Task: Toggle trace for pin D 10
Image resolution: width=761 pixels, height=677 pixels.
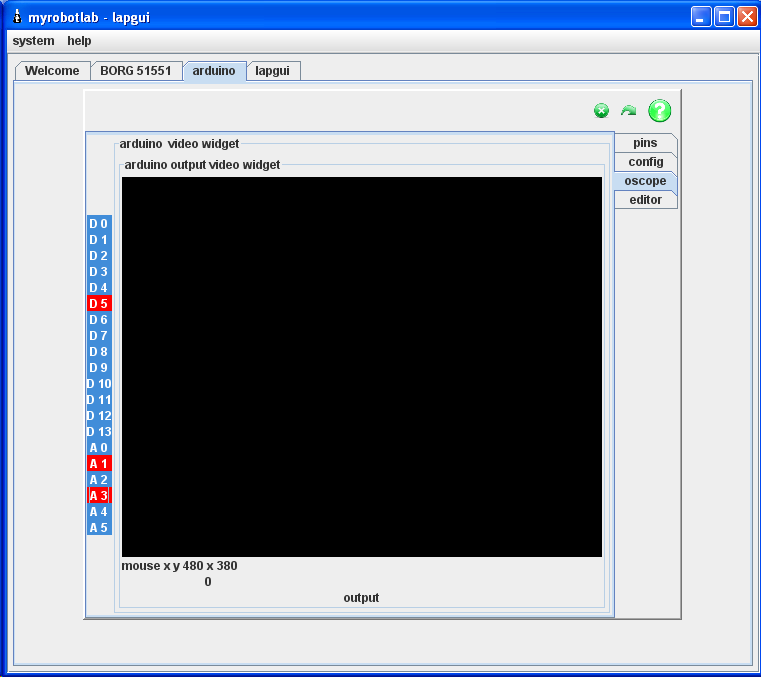Action: tap(99, 383)
